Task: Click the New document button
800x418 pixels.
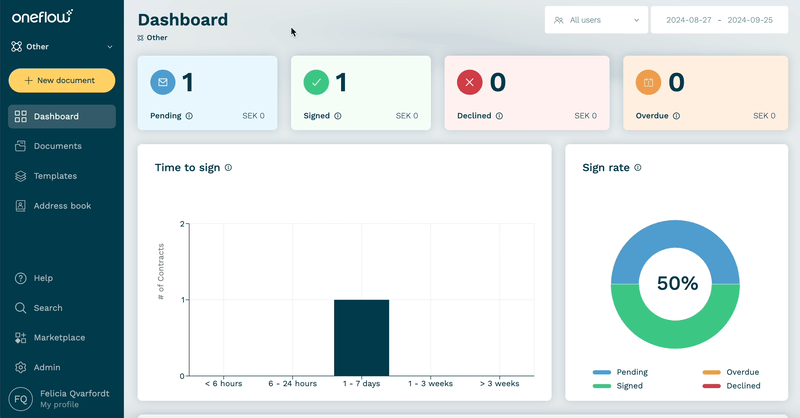Action: coord(62,81)
